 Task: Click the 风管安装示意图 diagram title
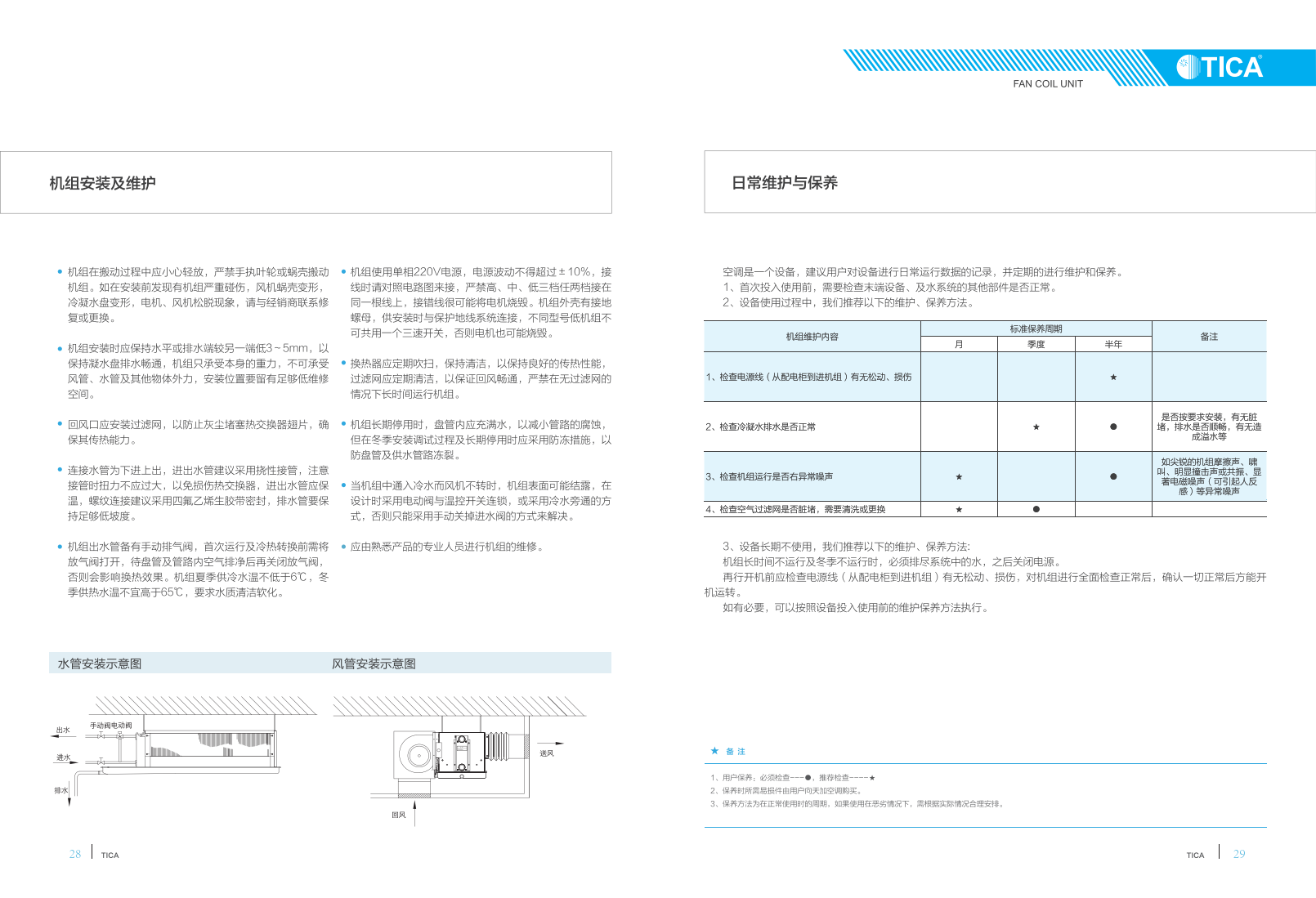pos(374,663)
